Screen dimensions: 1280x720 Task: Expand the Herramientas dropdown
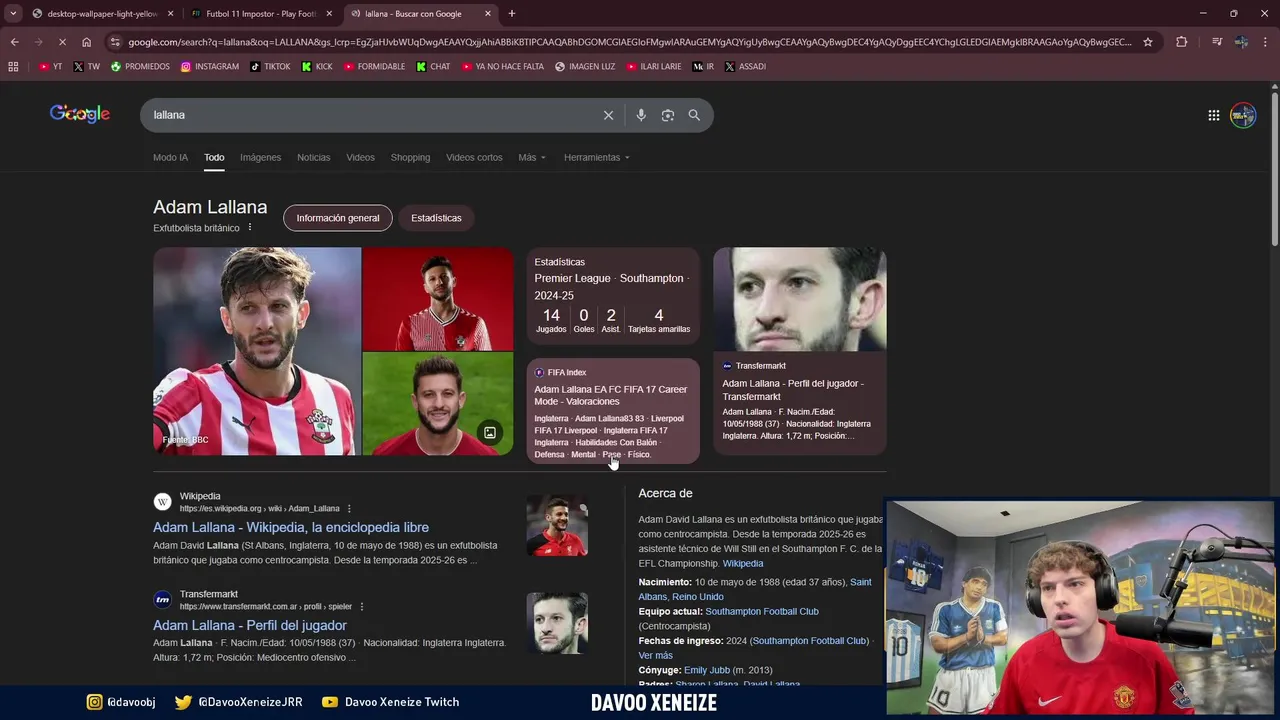point(597,158)
